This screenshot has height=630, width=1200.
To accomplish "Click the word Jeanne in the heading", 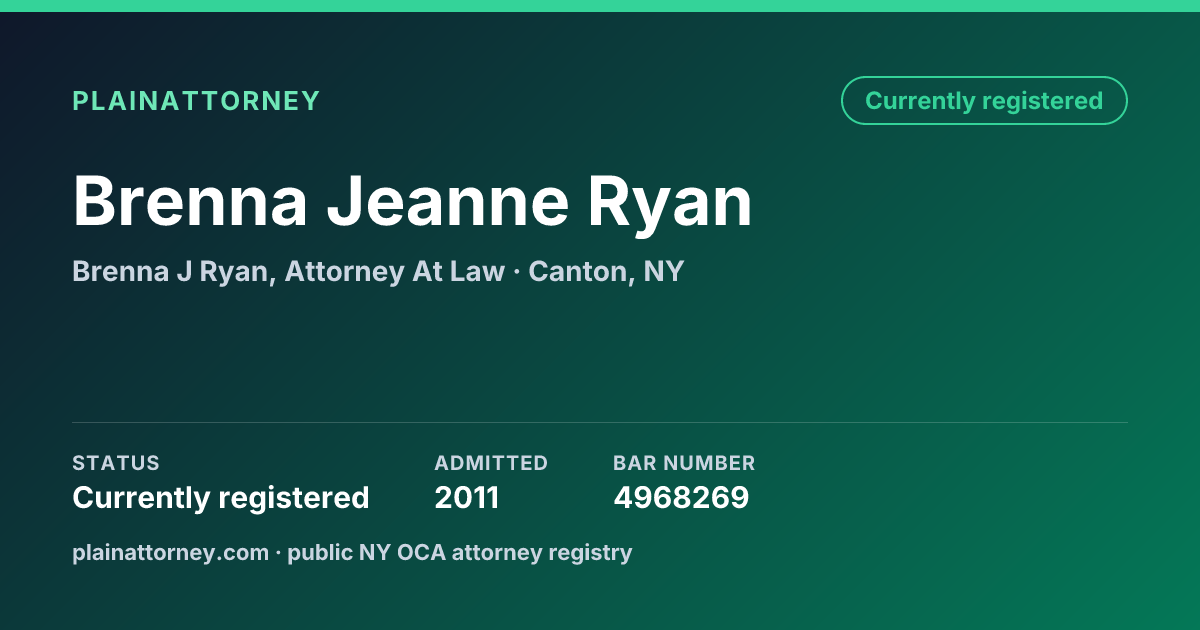I will 447,202.
